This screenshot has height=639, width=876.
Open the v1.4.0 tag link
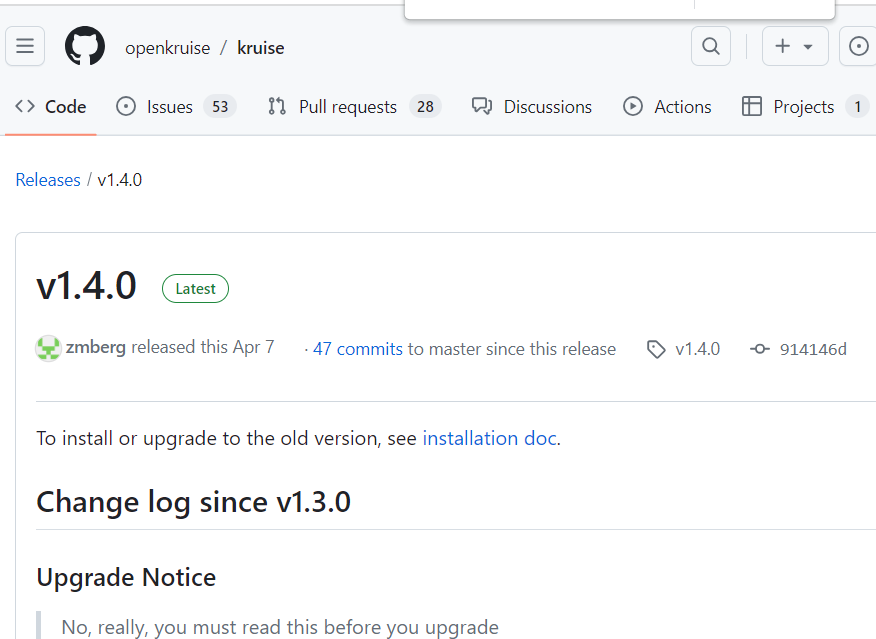pyautogui.click(x=697, y=349)
